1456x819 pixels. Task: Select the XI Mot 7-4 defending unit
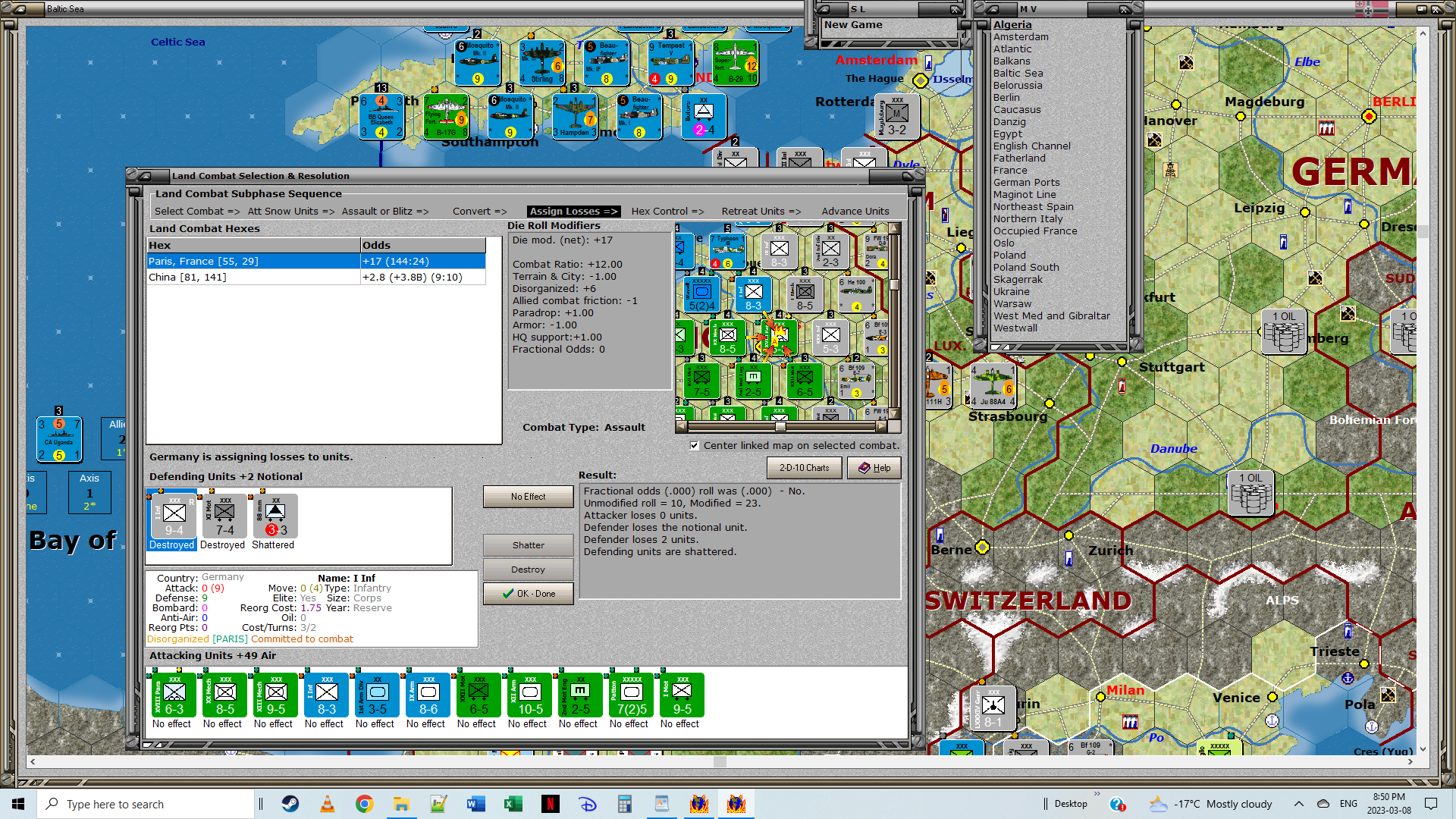224,517
